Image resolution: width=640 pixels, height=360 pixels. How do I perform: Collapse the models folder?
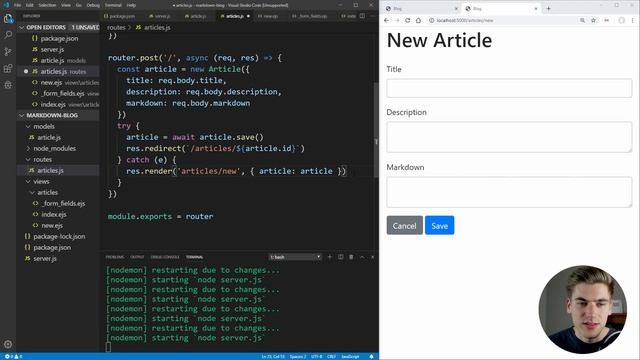(44, 126)
